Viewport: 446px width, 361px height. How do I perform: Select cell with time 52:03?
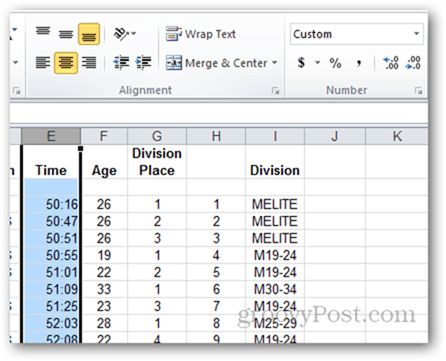[x=51, y=323]
